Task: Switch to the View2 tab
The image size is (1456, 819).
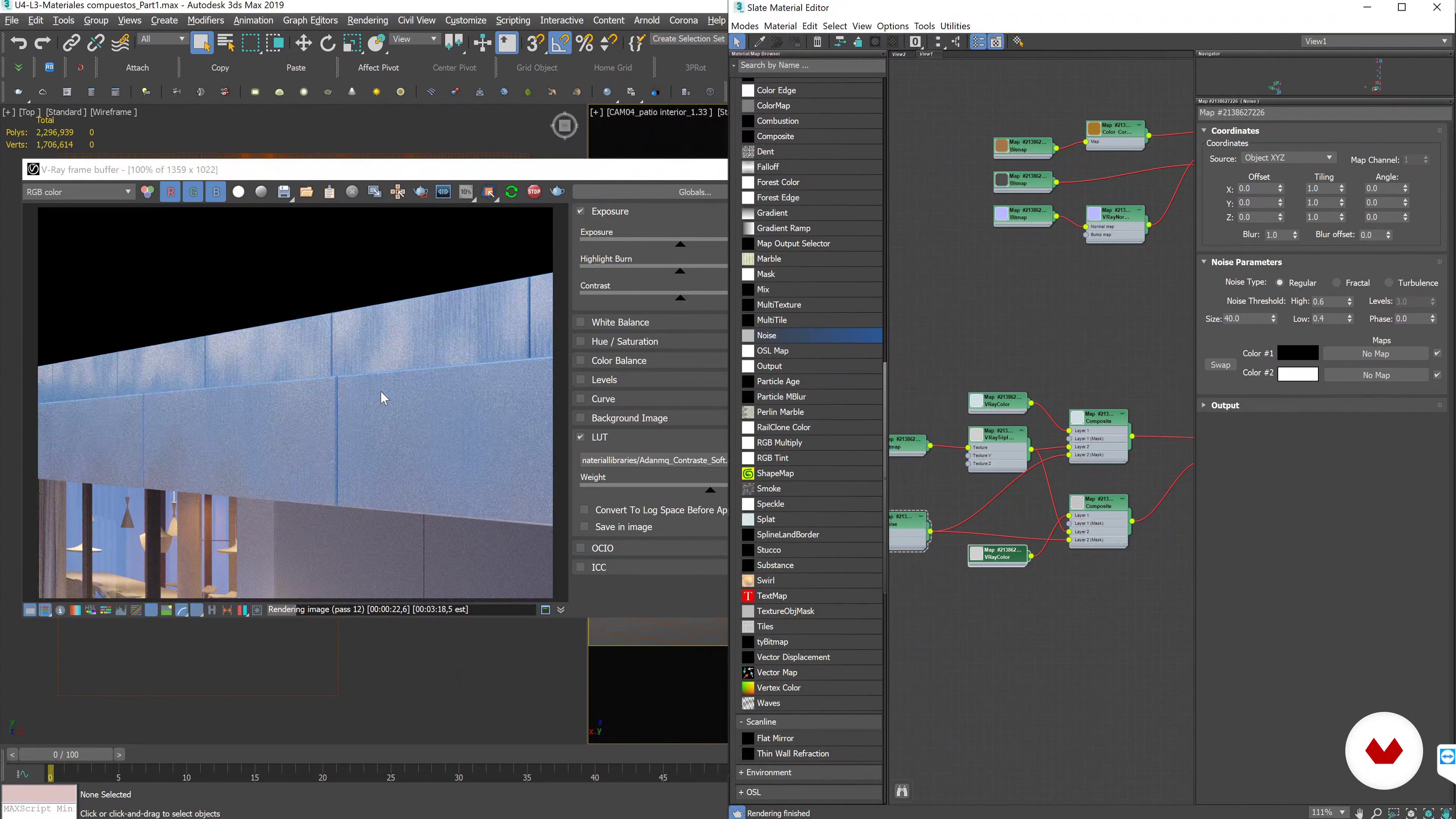Action: 899,54
